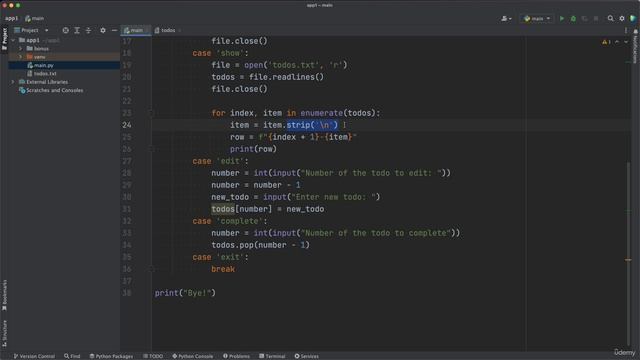Click fold marker beside the for loop line
The width and height of the screenshot is (640, 360).
tap(151, 113)
